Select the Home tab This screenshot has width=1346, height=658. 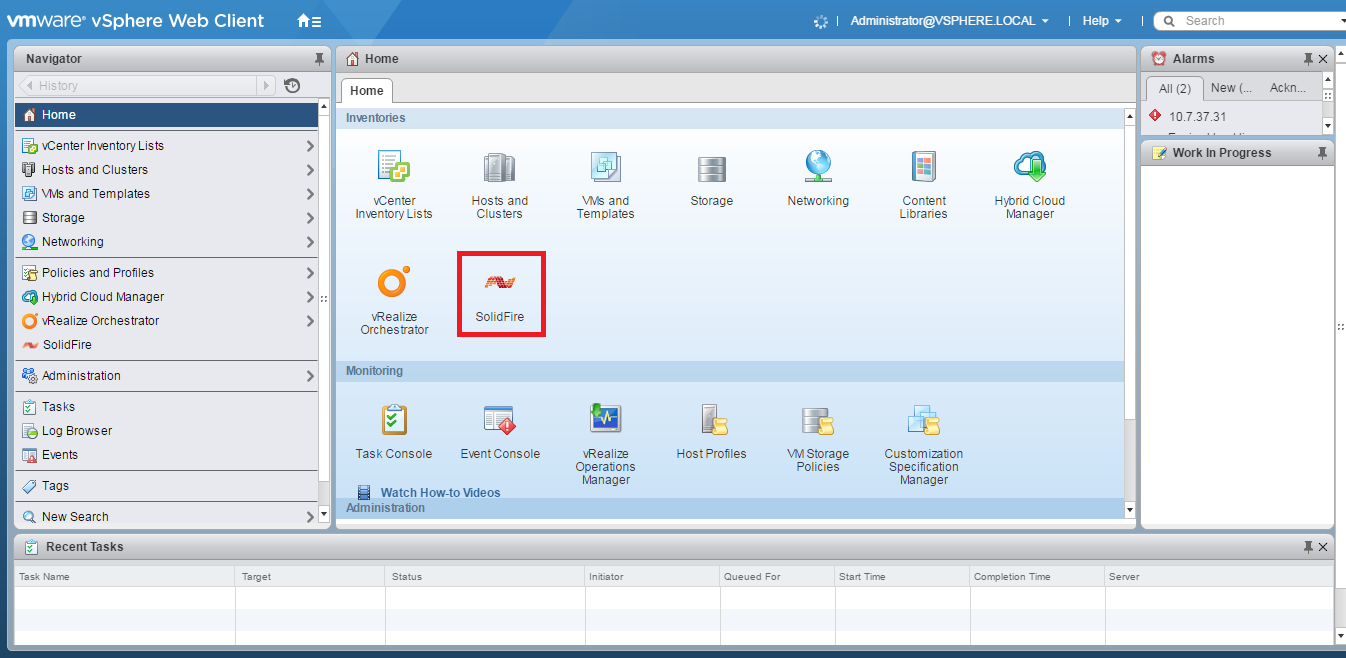[367, 91]
